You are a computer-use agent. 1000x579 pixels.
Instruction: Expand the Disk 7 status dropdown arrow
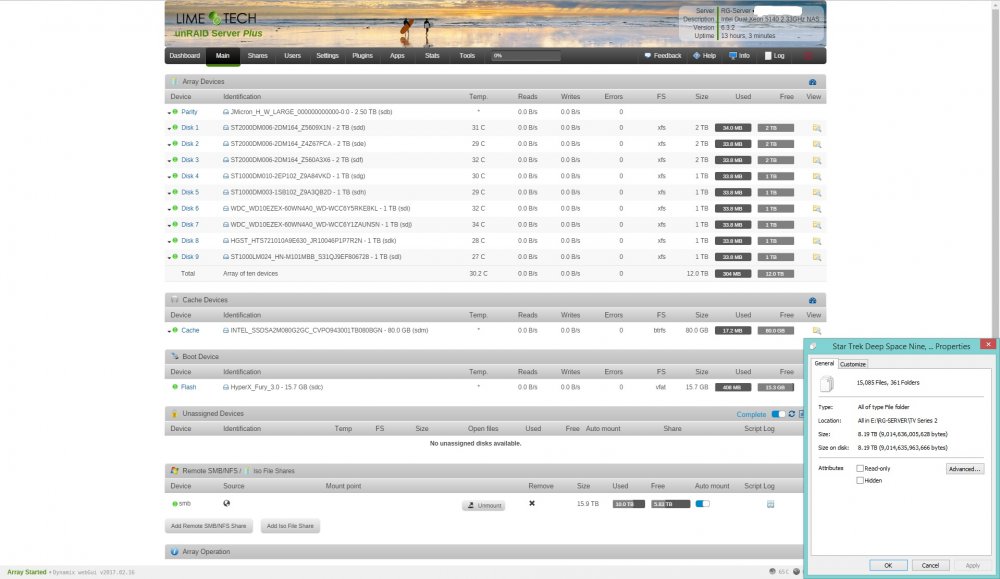(170, 226)
